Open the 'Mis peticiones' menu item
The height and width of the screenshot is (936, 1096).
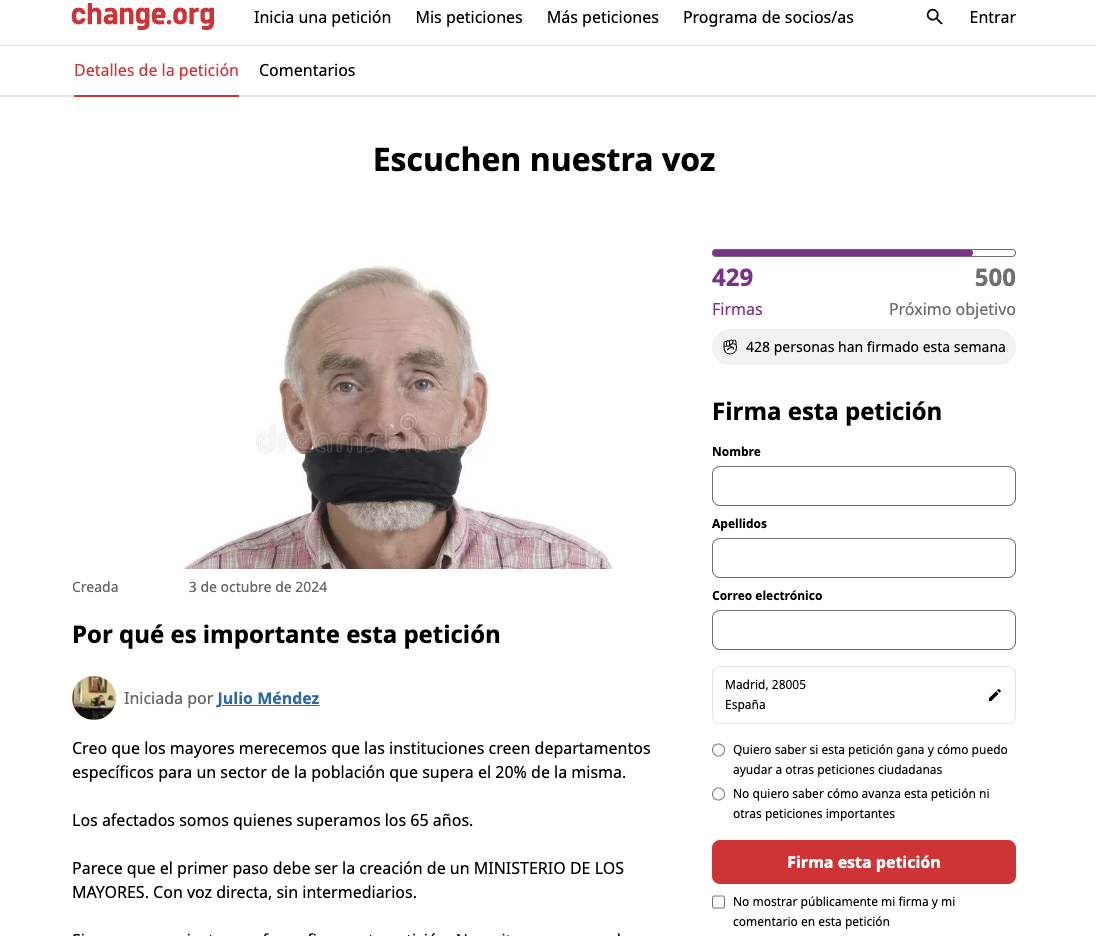pyautogui.click(x=469, y=17)
